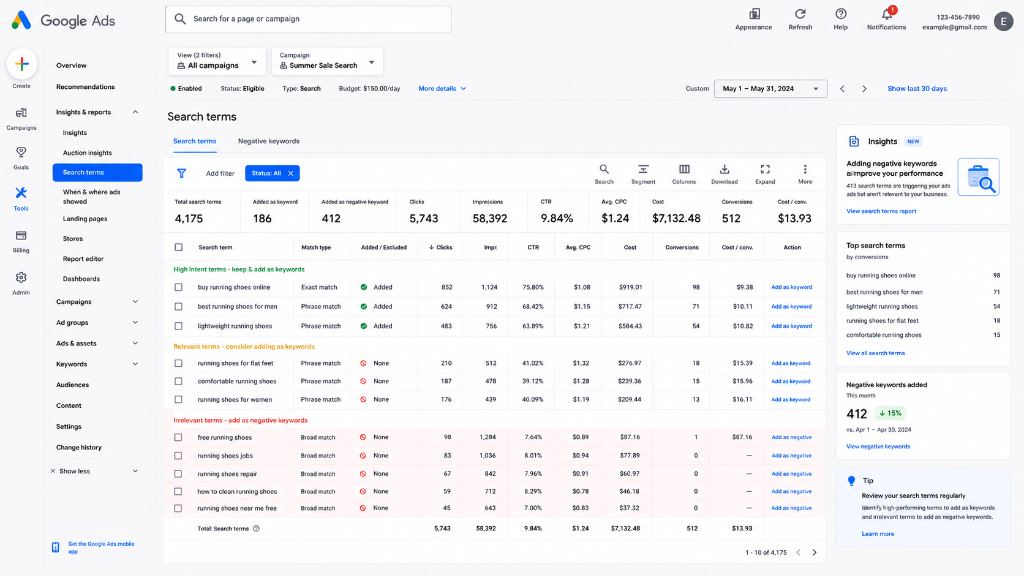Go to next table page arrow

pyautogui.click(x=814, y=552)
